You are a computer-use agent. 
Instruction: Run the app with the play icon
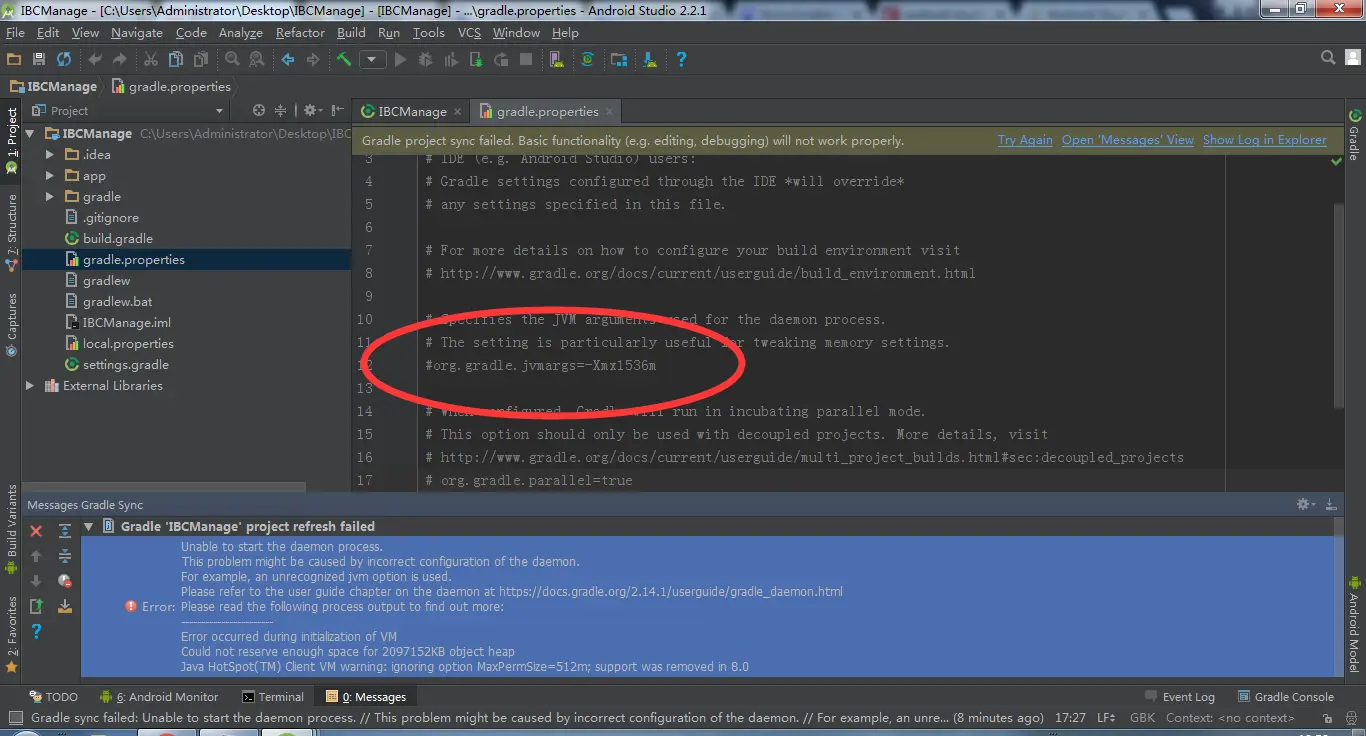(401, 60)
